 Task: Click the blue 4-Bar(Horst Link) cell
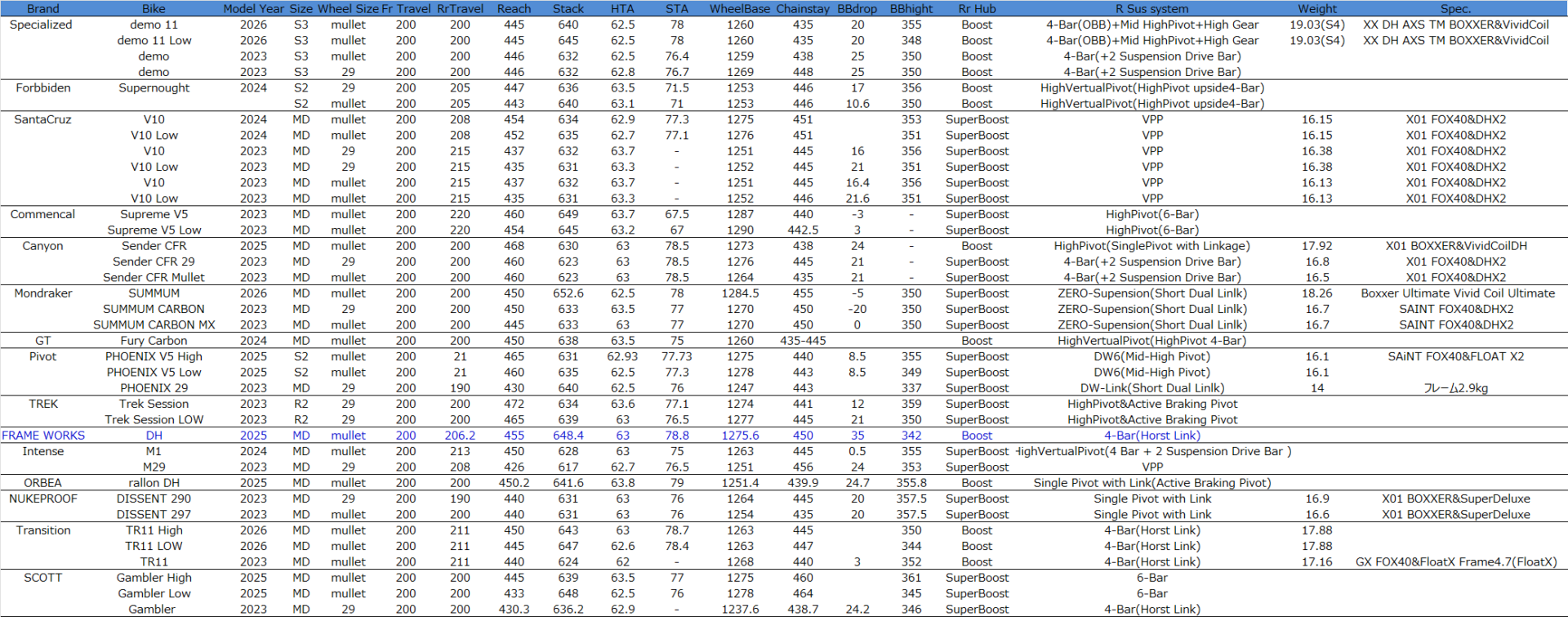tap(1151, 436)
